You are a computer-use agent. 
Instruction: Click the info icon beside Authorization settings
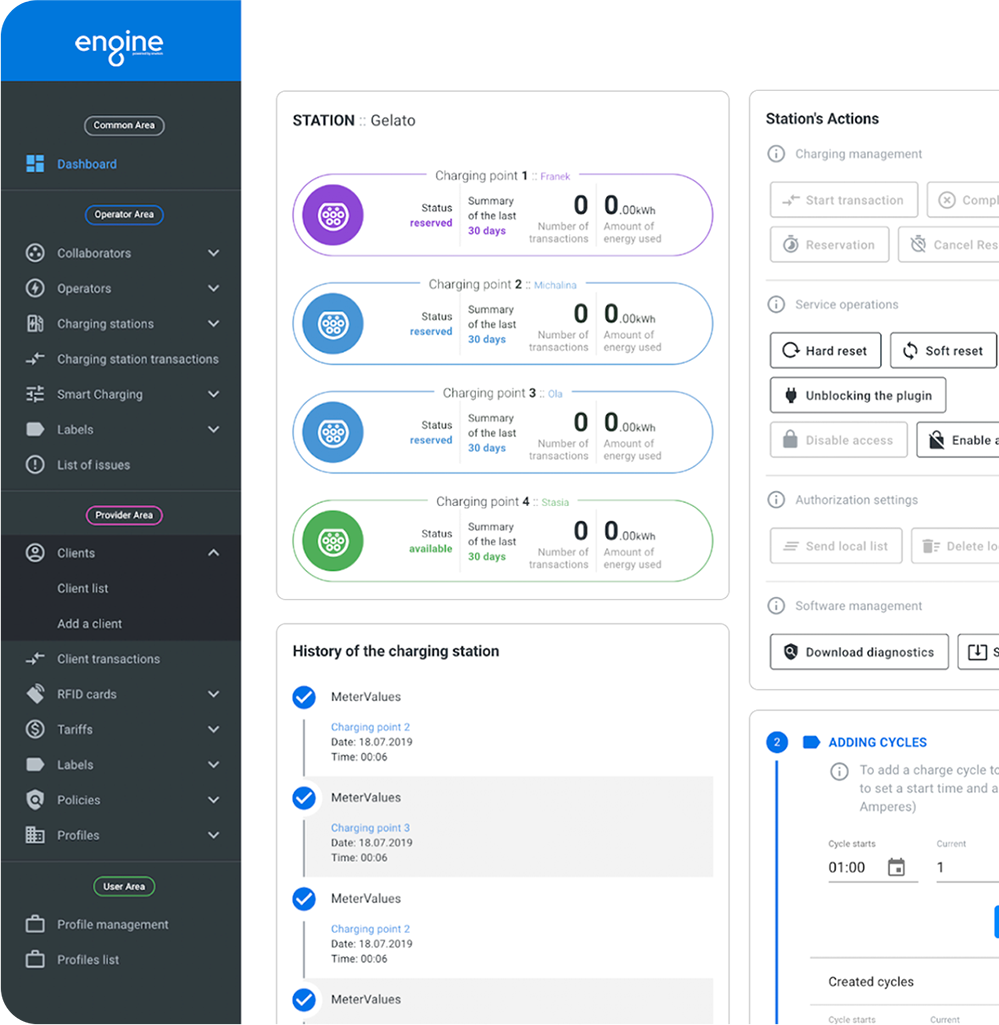(x=775, y=500)
